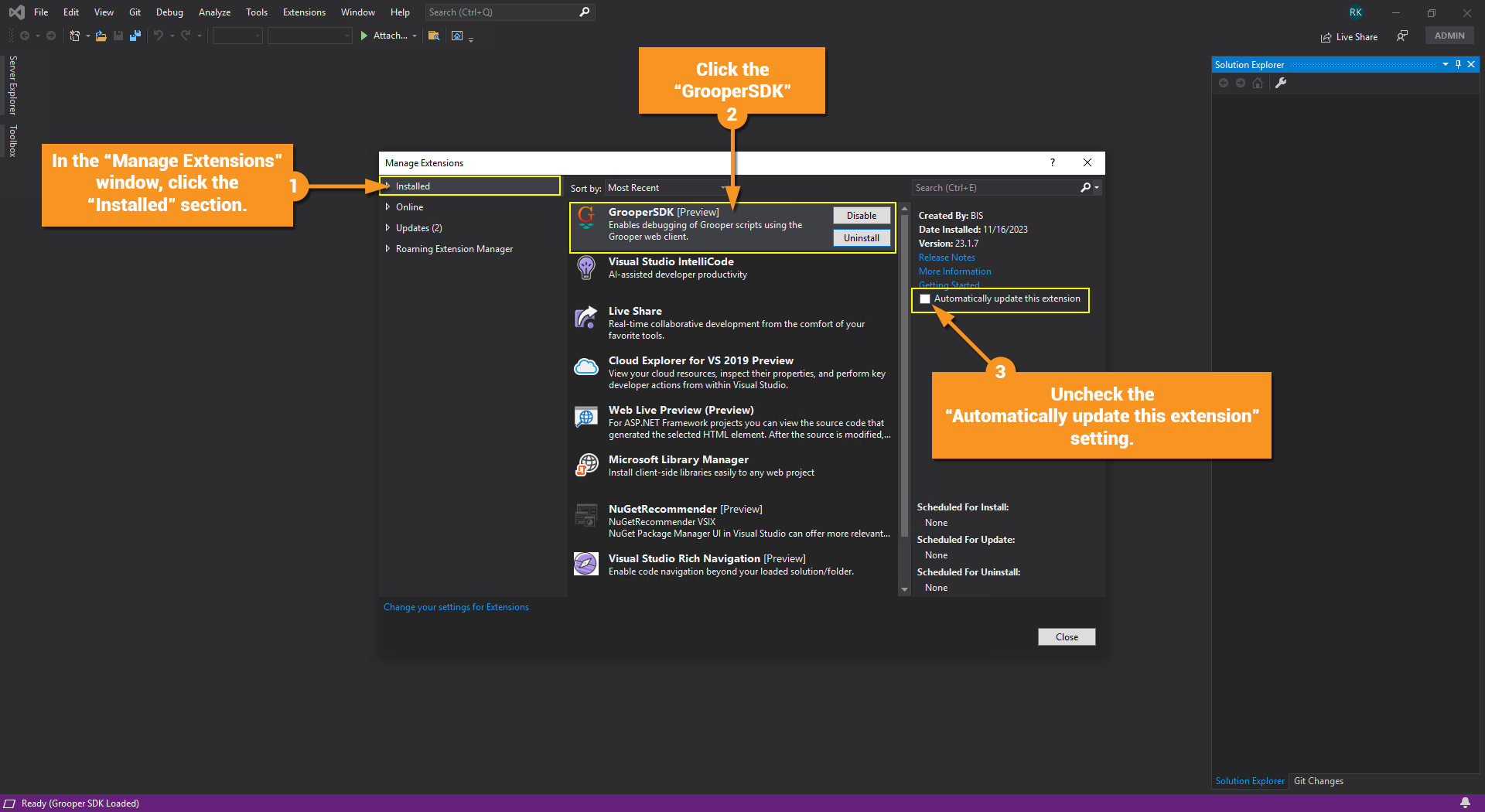Open the Solution Explorer window options dropdown arrow
The width and height of the screenshot is (1485, 812).
click(x=1445, y=65)
